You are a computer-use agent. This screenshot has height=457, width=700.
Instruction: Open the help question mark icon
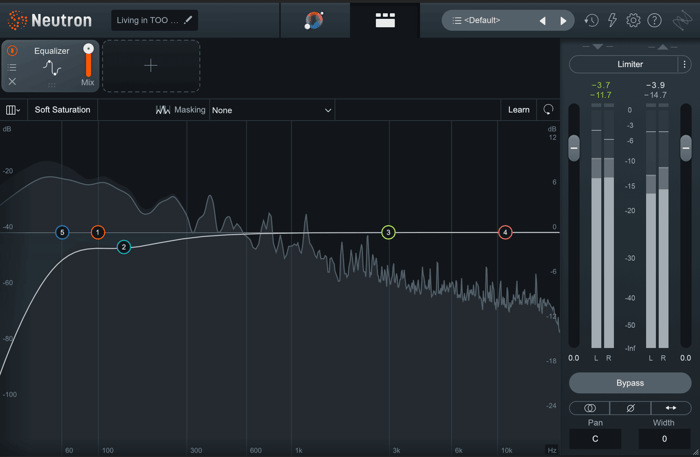654,20
